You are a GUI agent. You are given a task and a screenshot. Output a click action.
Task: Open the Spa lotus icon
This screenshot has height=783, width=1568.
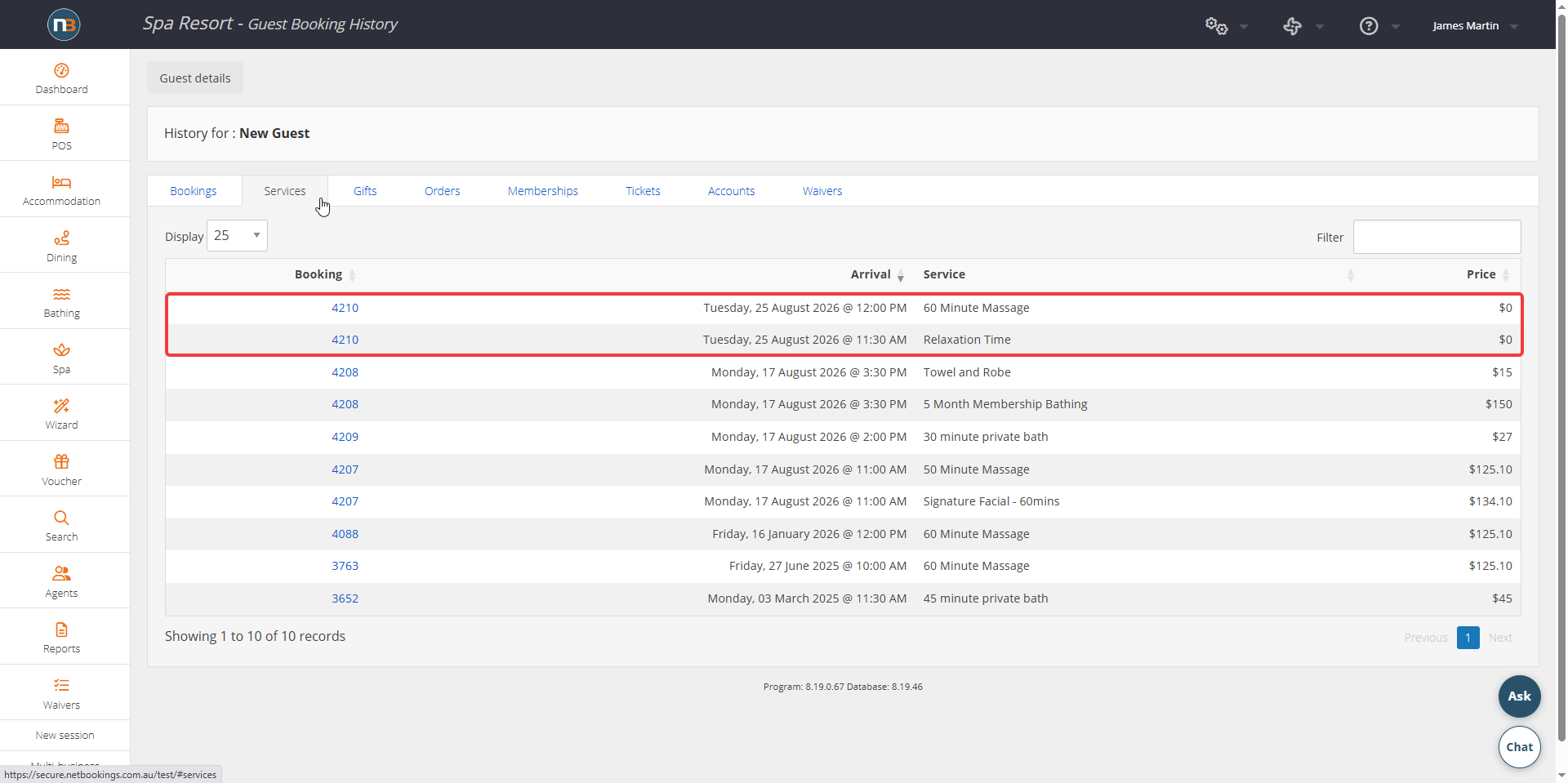click(x=61, y=349)
